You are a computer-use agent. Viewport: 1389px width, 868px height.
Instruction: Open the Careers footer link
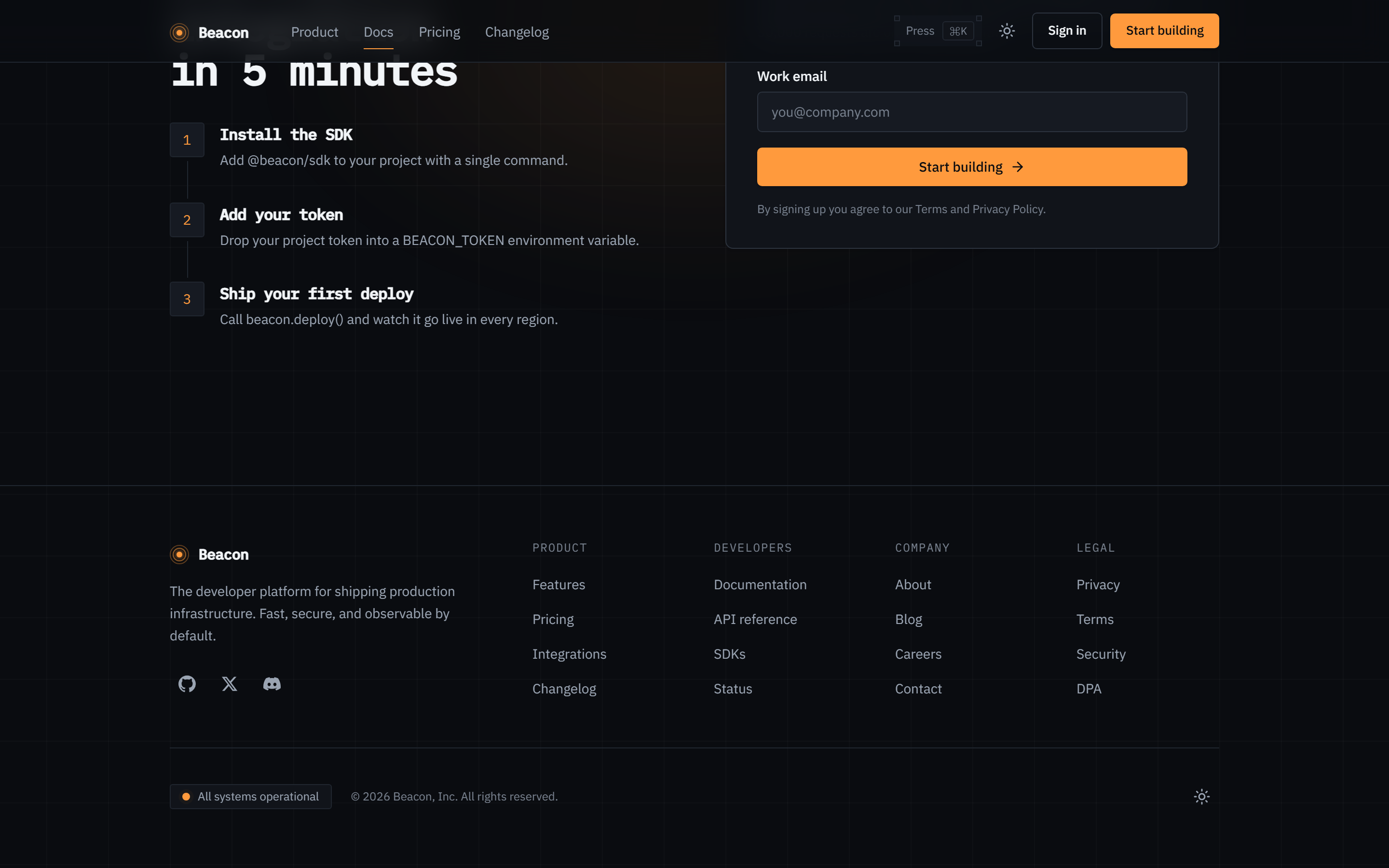coord(918,654)
